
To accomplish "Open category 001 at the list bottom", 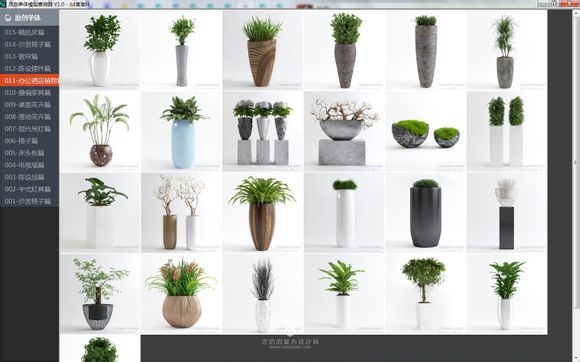I will click(29, 201).
